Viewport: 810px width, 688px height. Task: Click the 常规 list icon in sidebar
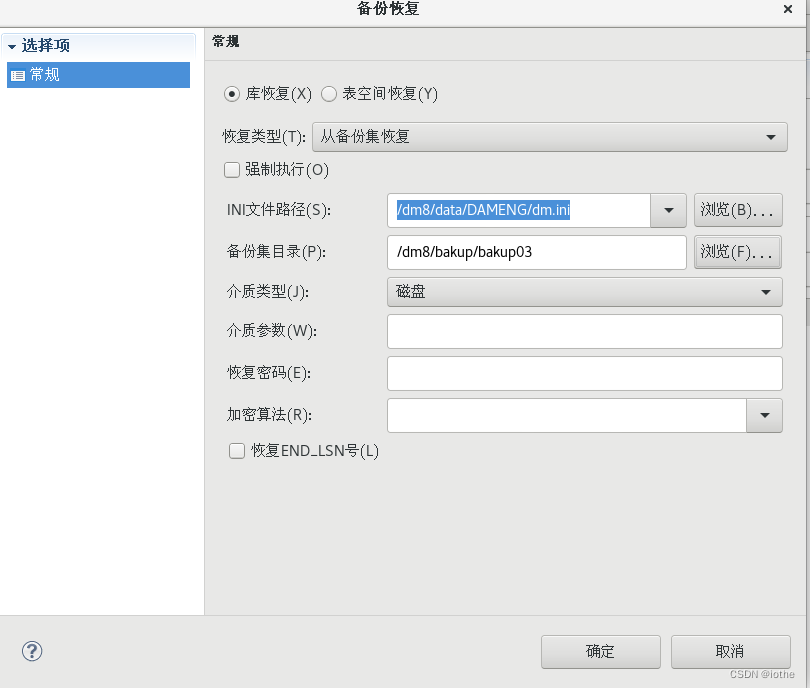18,75
